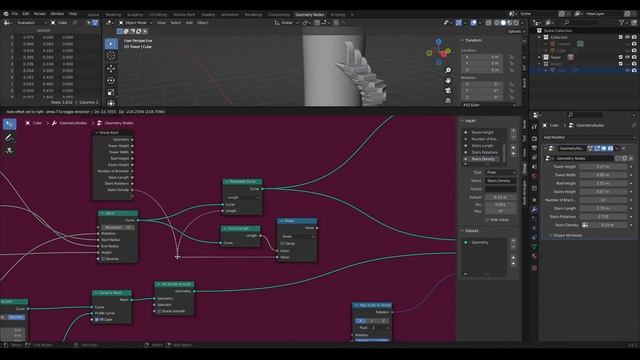Open the Render menu
This screenshot has height=360, width=640.
point(40,14)
